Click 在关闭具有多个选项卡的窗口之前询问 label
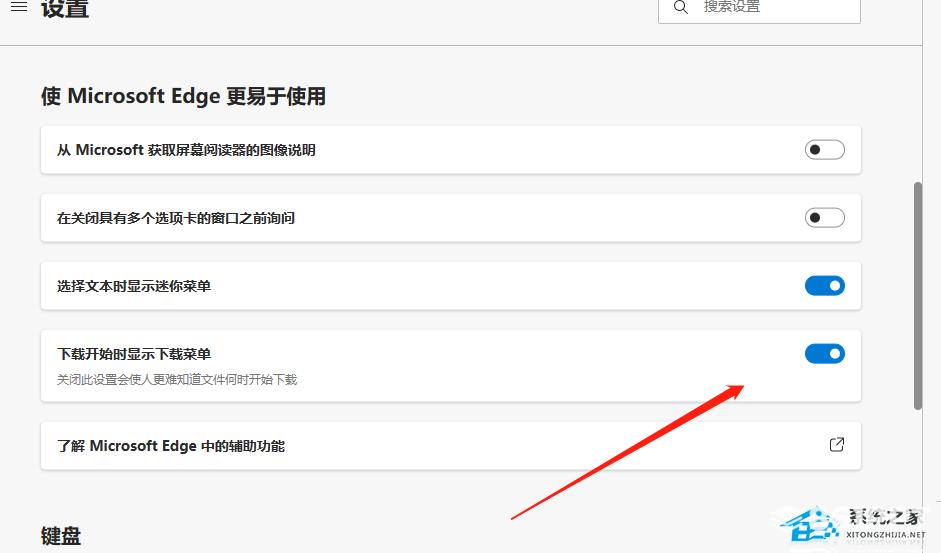 (x=175, y=218)
